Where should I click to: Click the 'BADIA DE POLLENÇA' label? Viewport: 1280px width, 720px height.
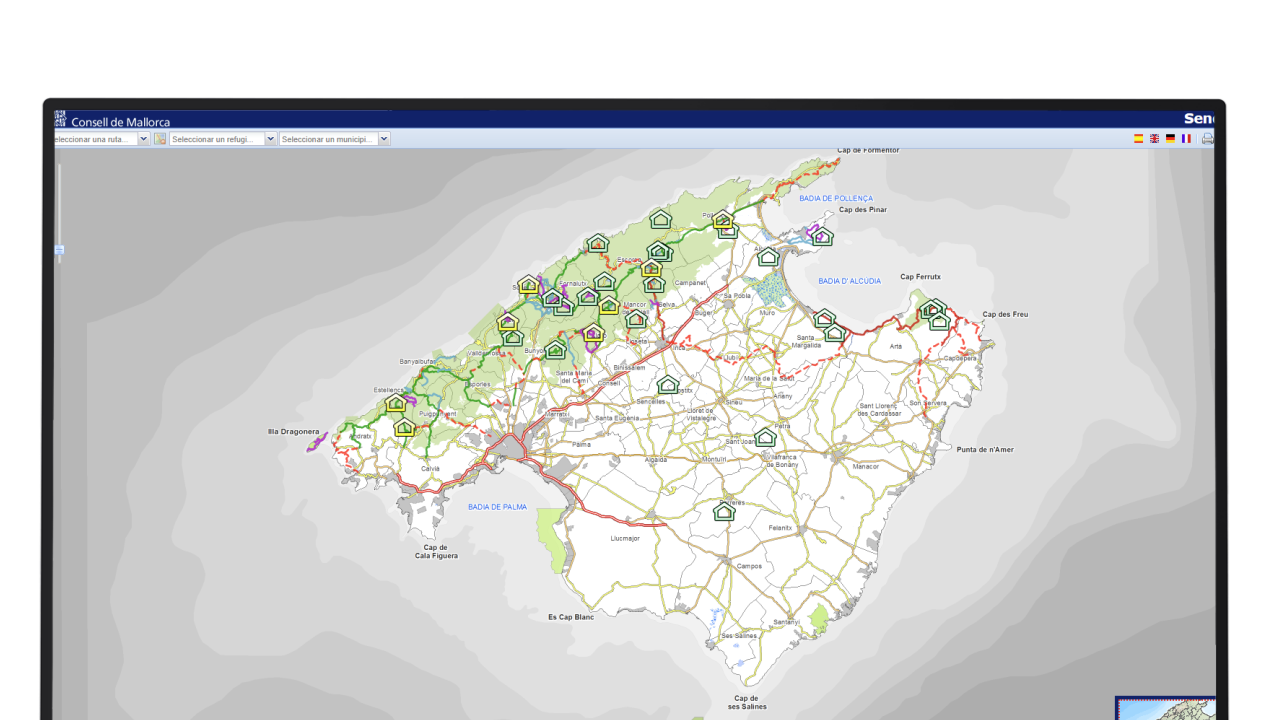(836, 199)
